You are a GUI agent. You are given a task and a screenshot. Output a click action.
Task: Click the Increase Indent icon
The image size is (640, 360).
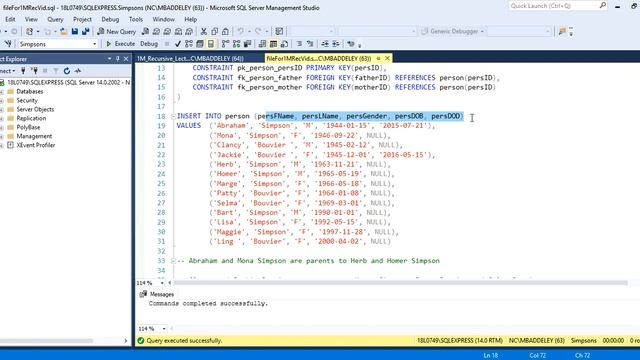(x=336, y=44)
